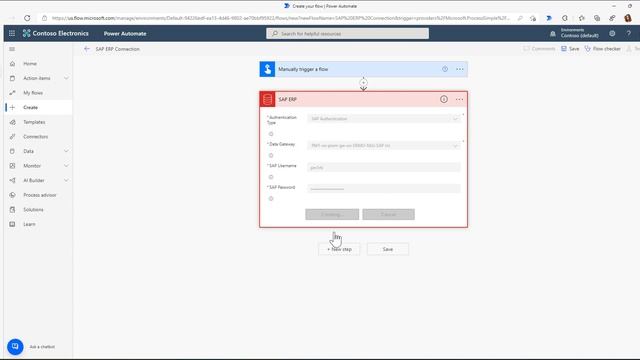
Task: Click the info icon on SAP ERP card
Action: click(x=444, y=99)
